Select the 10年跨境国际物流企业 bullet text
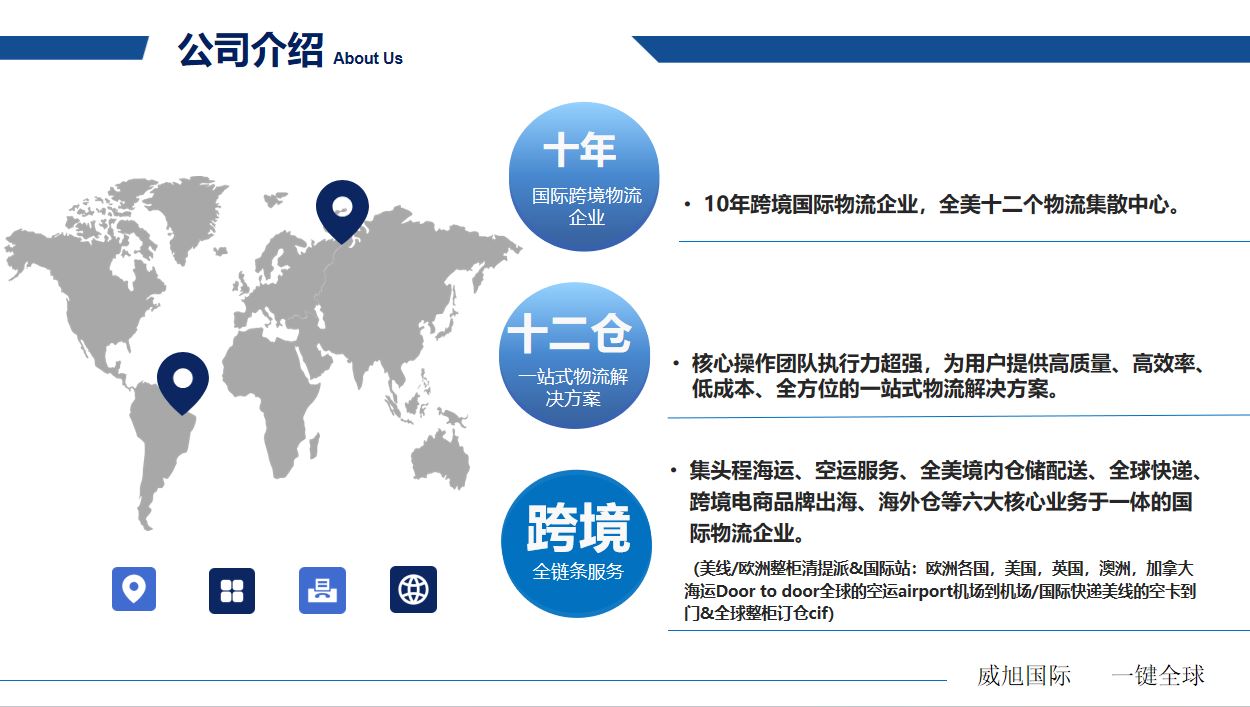This screenshot has width=1250, height=707. (x=942, y=205)
